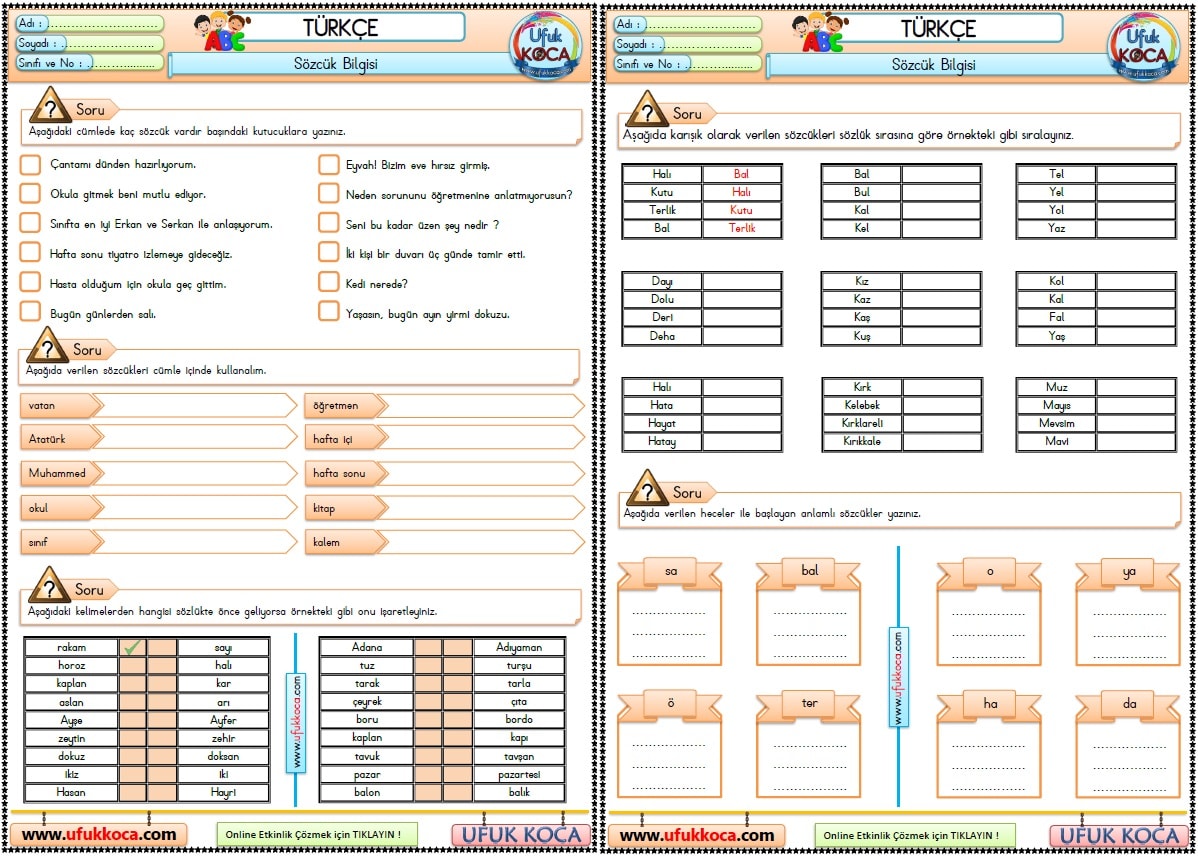The width and height of the screenshot is (1198, 857).
Task: Click the empty answer cell beside 'Kırklareli'
Action: pos(941,423)
